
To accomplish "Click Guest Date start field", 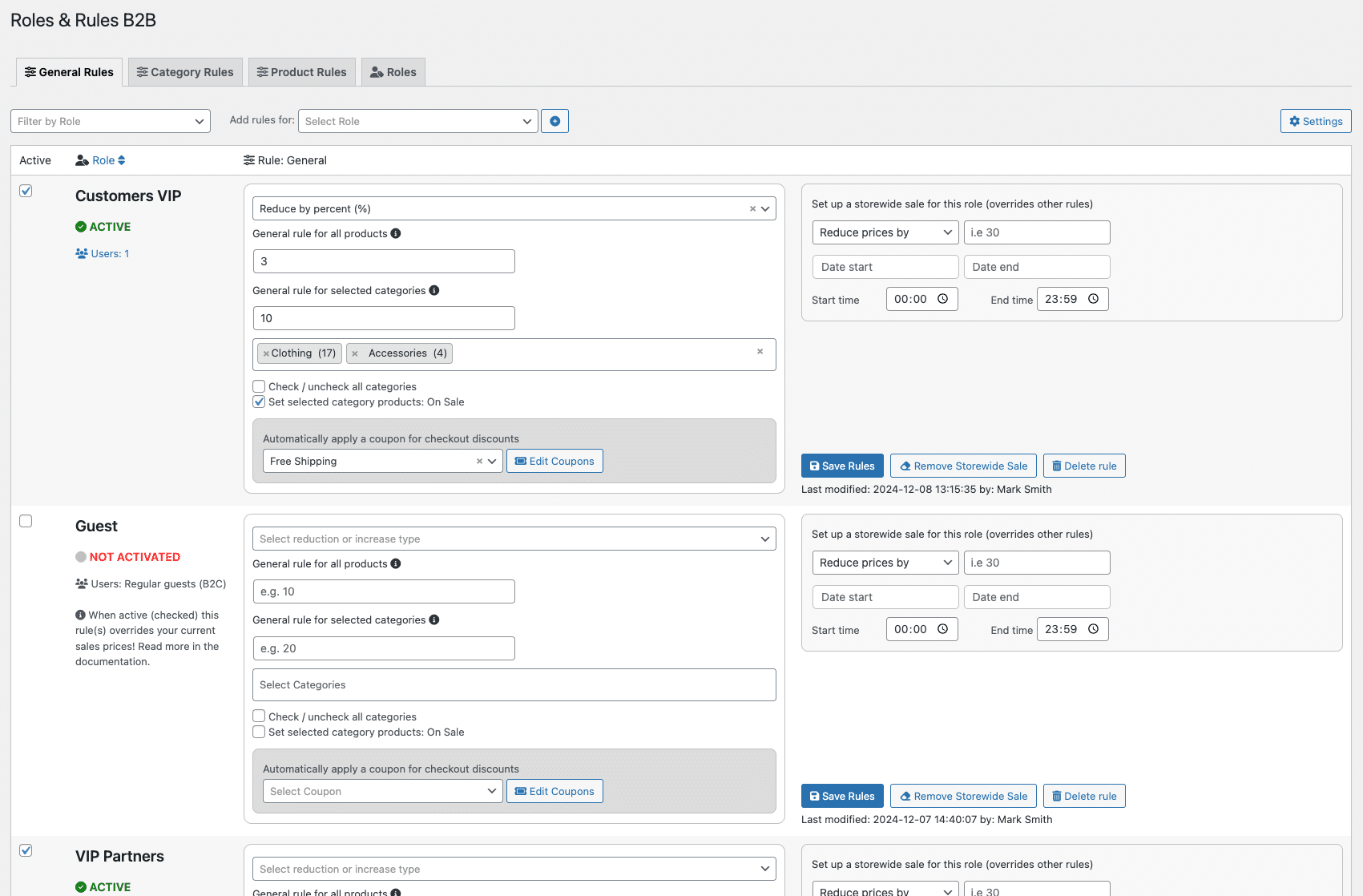I will coord(885,597).
